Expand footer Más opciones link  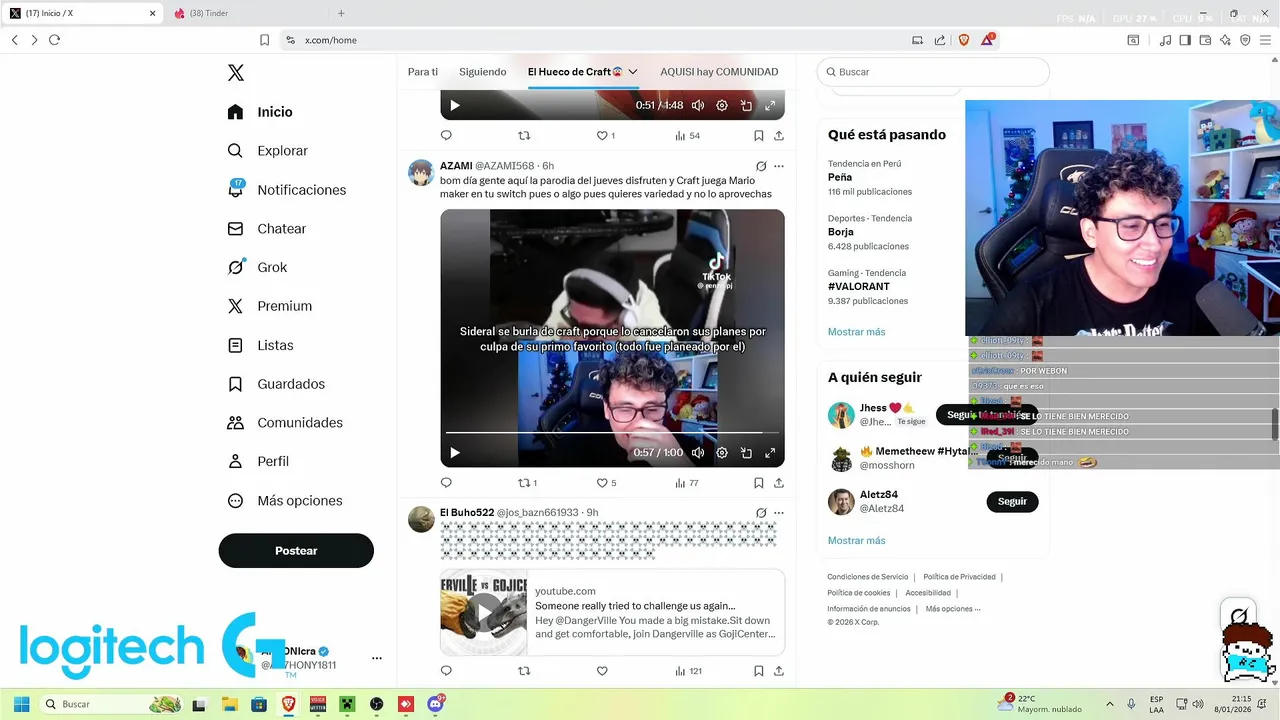953,609
